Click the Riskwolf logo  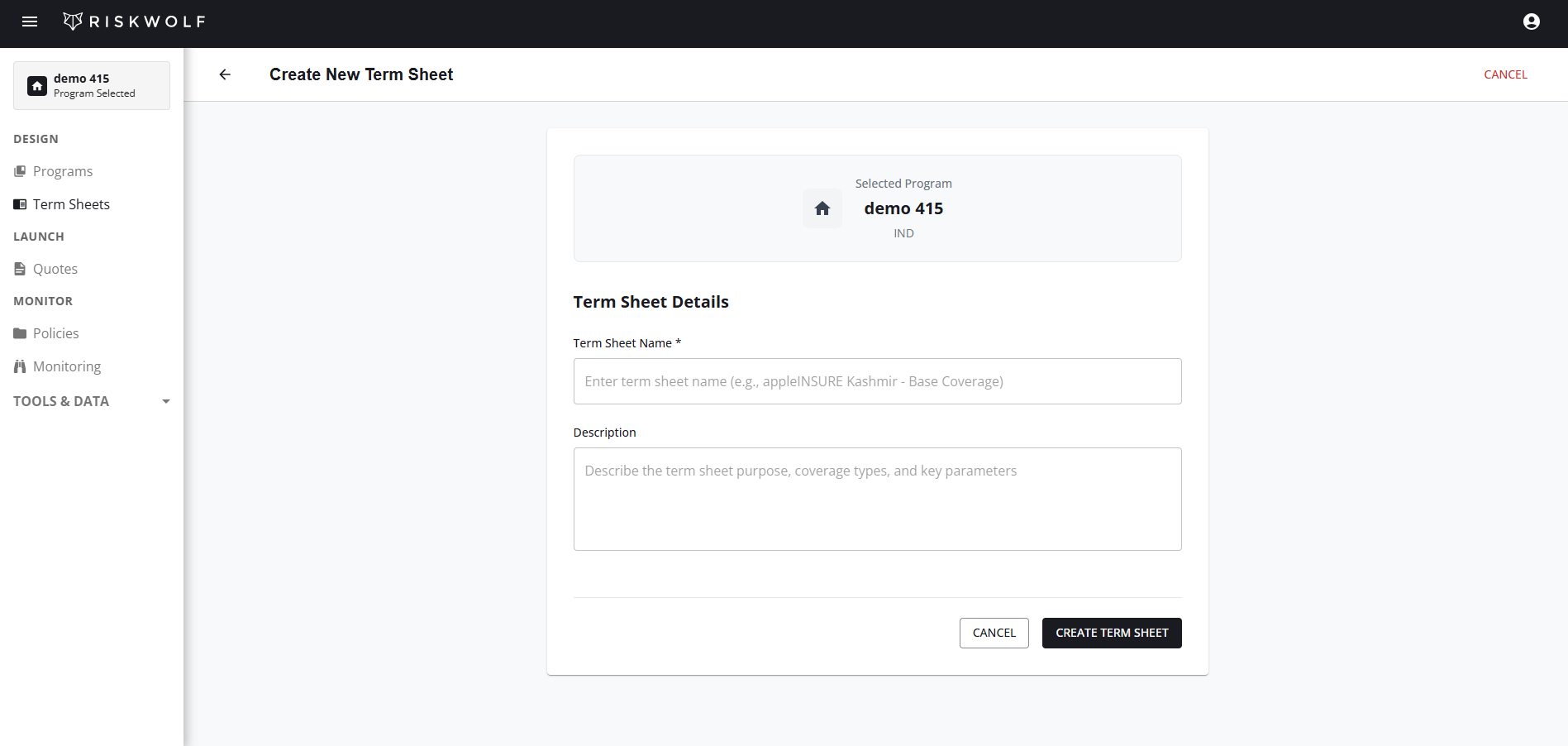pos(133,21)
